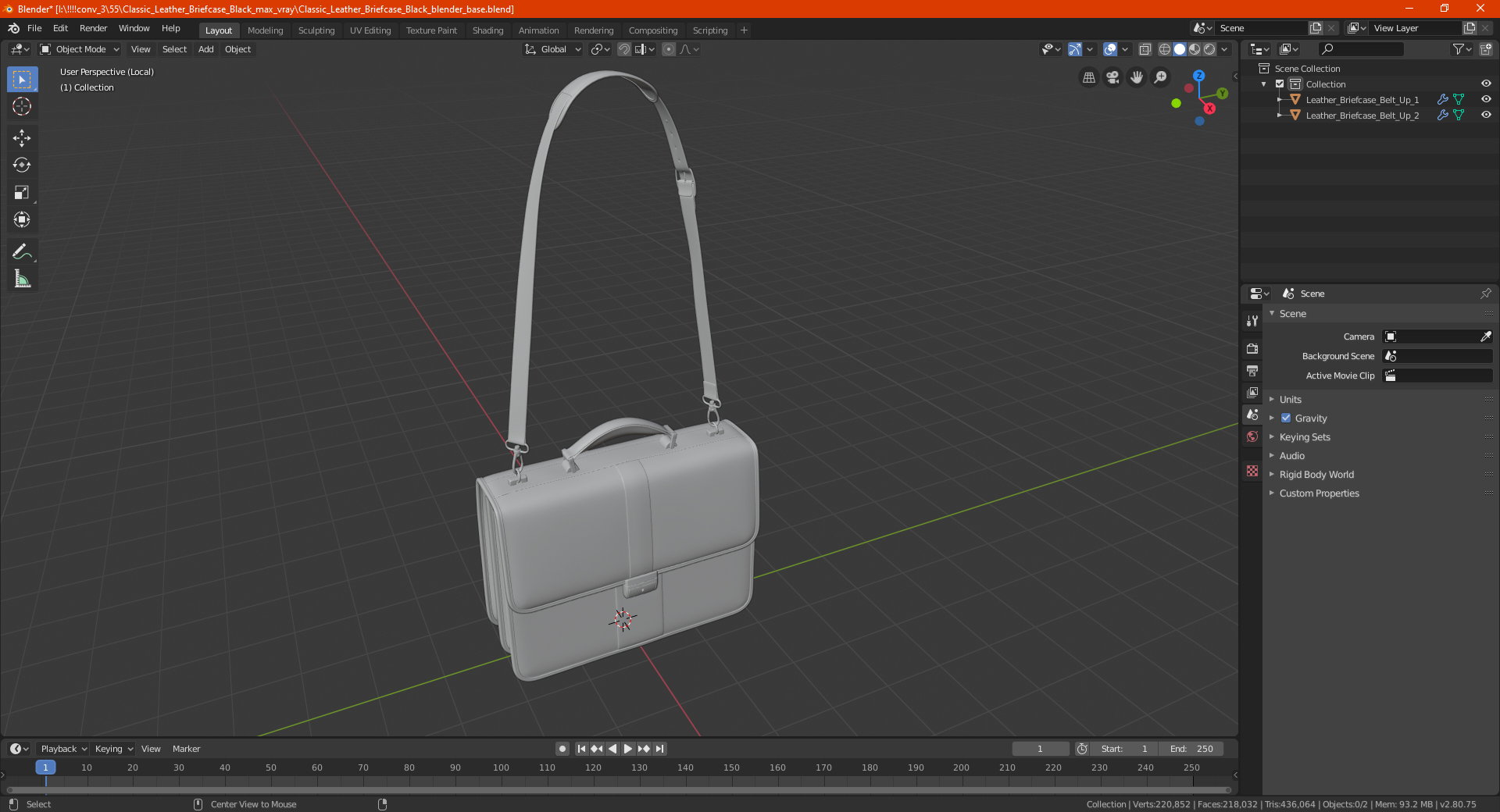
Task: Activate the Cursor tool
Action: pos(22,106)
